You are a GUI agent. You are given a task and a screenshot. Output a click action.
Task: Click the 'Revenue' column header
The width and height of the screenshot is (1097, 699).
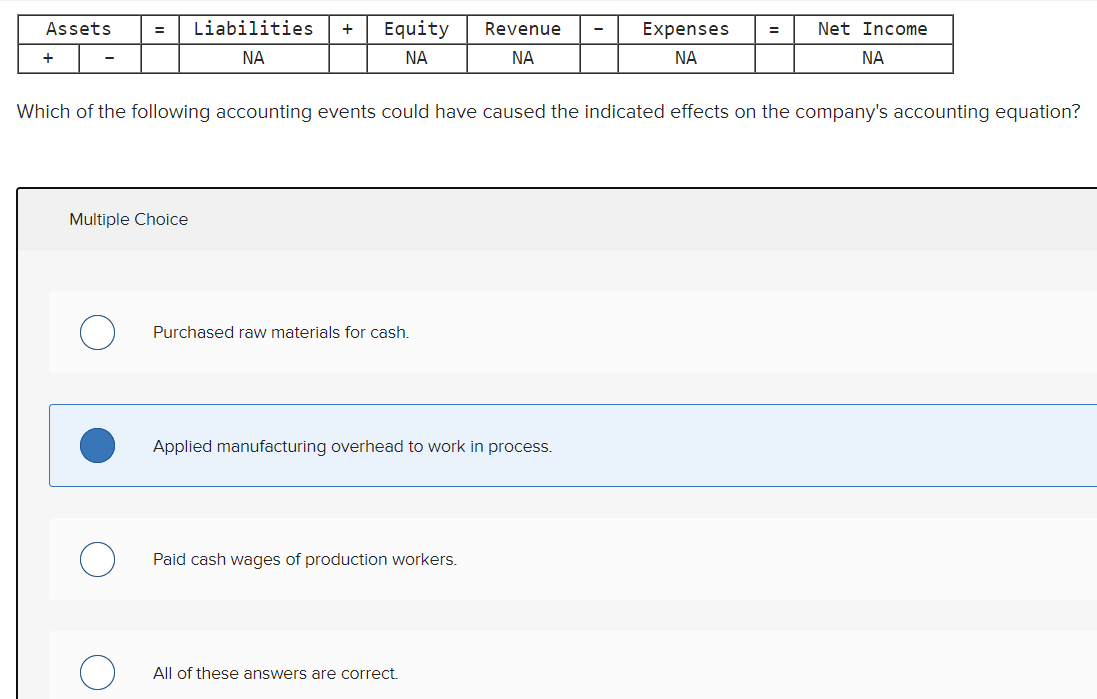coord(523,29)
